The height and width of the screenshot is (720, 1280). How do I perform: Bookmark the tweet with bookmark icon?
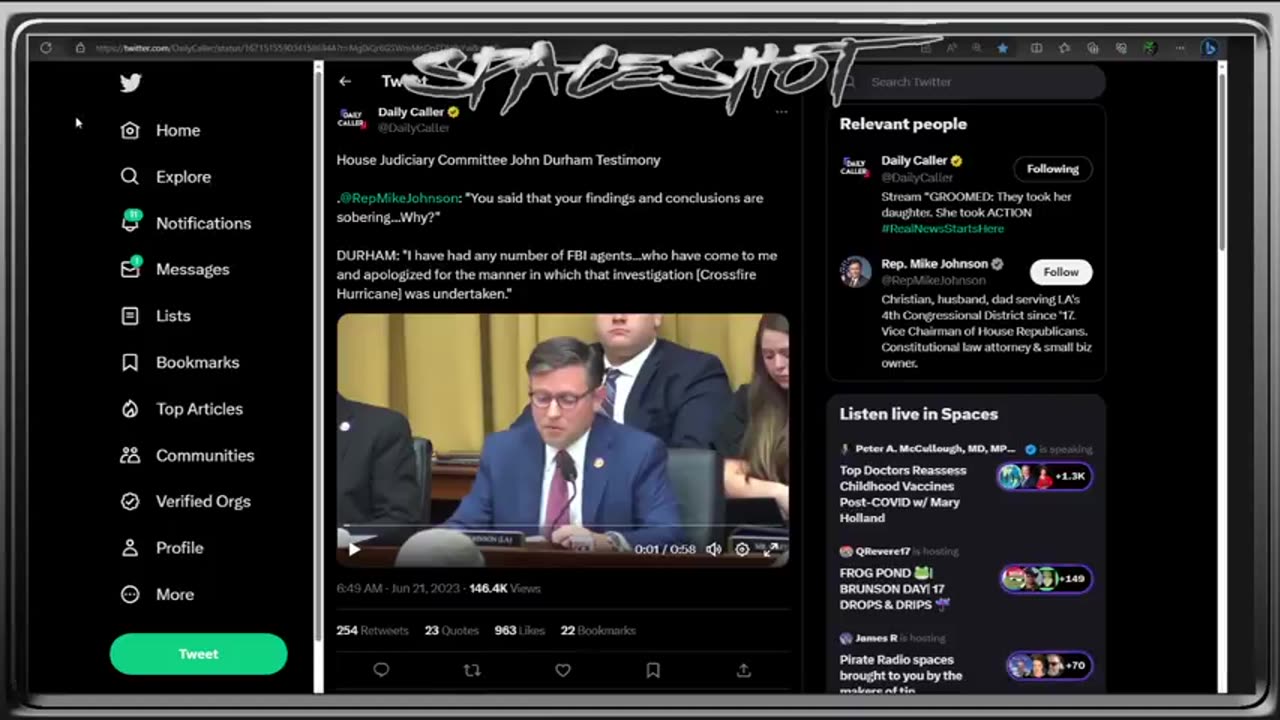[653, 670]
